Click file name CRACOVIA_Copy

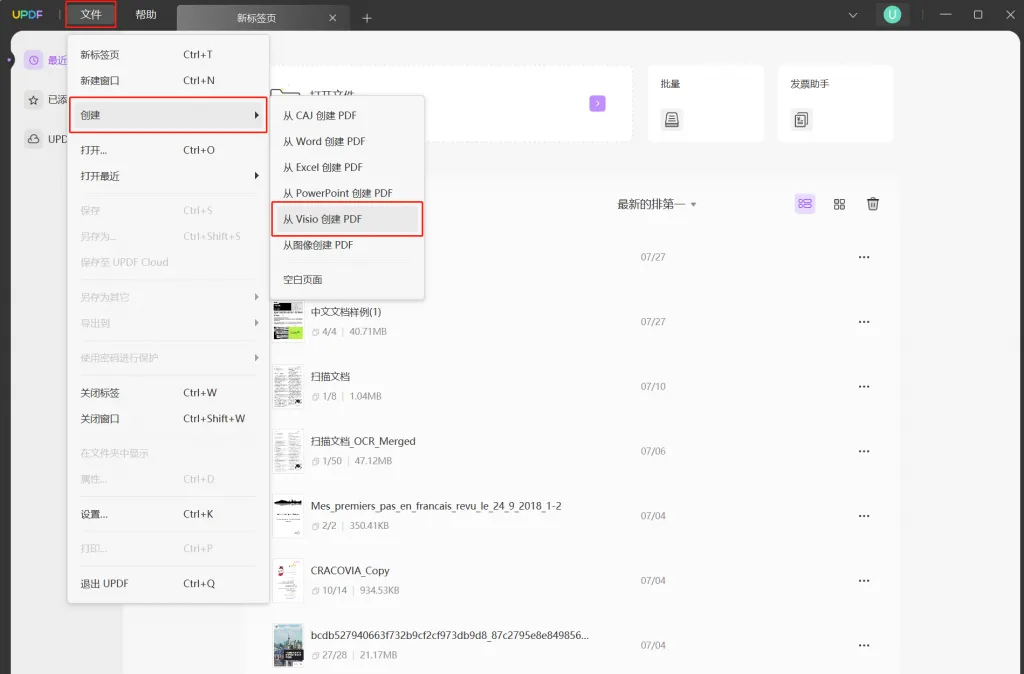click(350, 571)
